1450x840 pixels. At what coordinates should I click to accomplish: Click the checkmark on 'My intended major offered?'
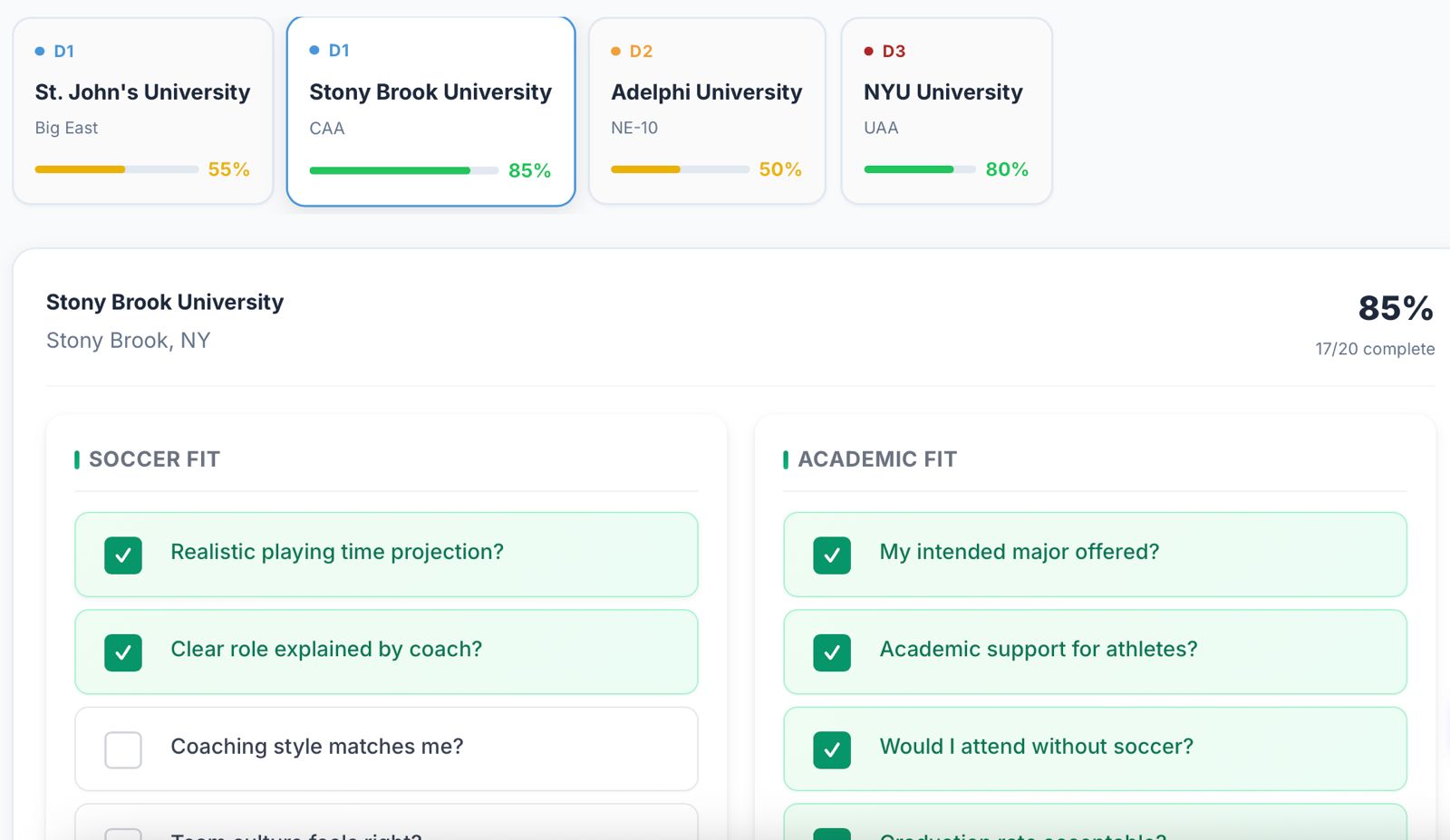[832, 555]
